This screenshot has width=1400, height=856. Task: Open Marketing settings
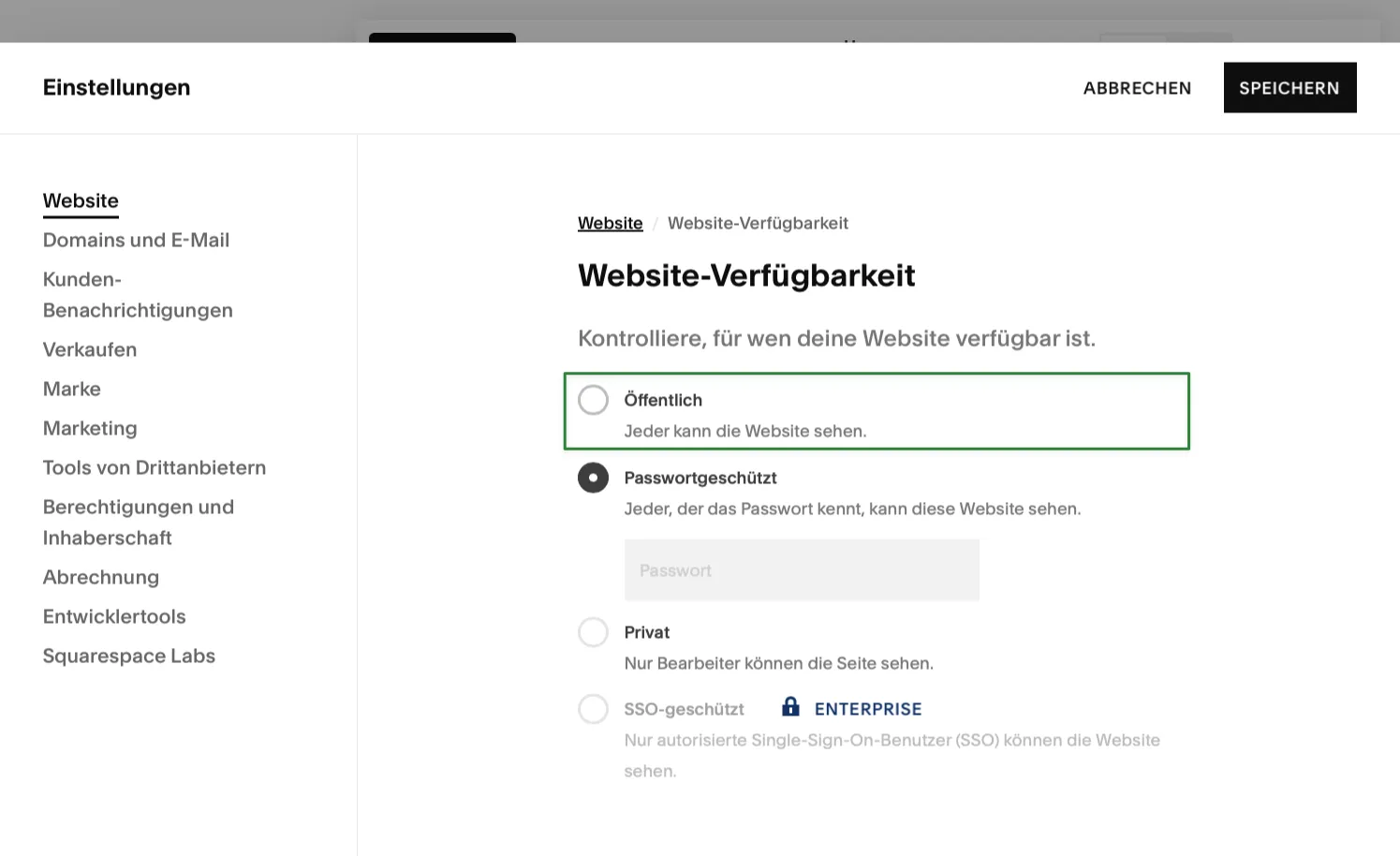90,428
